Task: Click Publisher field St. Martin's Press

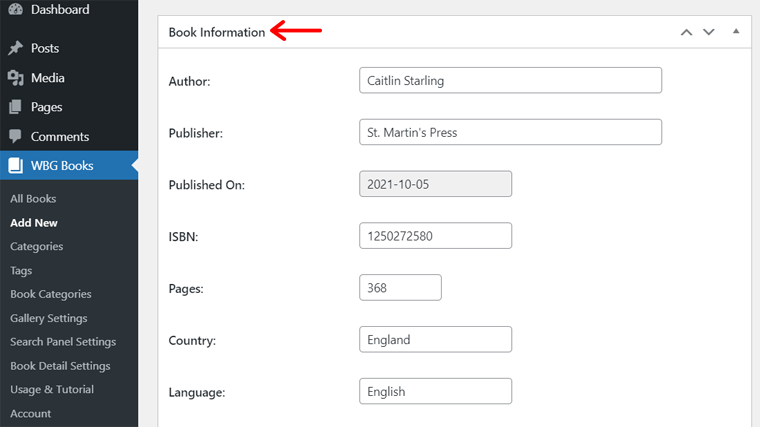Action: pos(510,132)
